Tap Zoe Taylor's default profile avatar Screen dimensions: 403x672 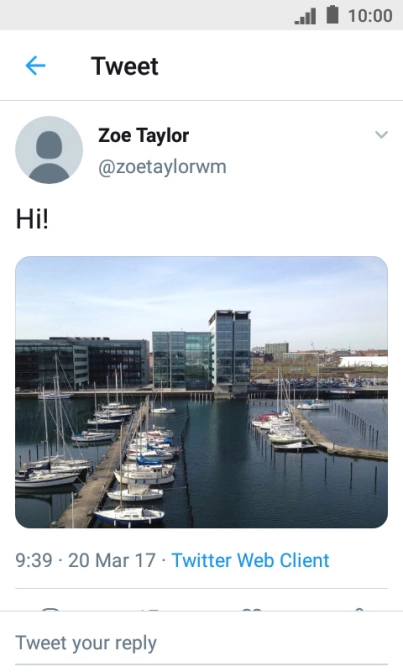click(49, 150)
